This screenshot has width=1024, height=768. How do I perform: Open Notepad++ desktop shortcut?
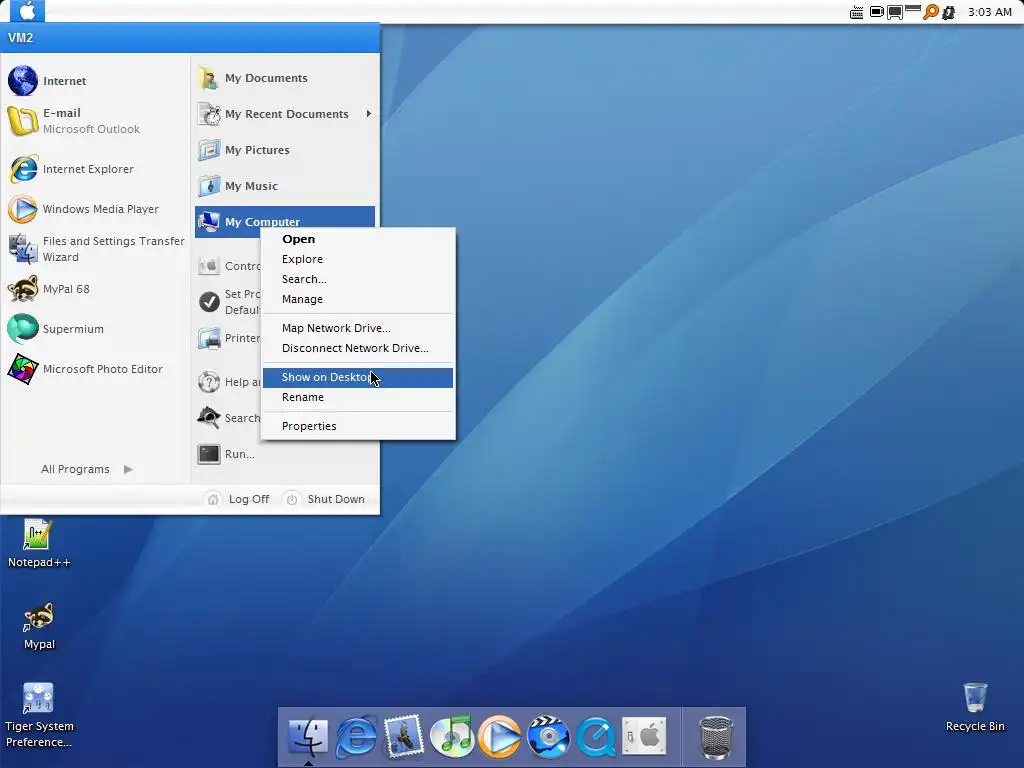(39, 543)
